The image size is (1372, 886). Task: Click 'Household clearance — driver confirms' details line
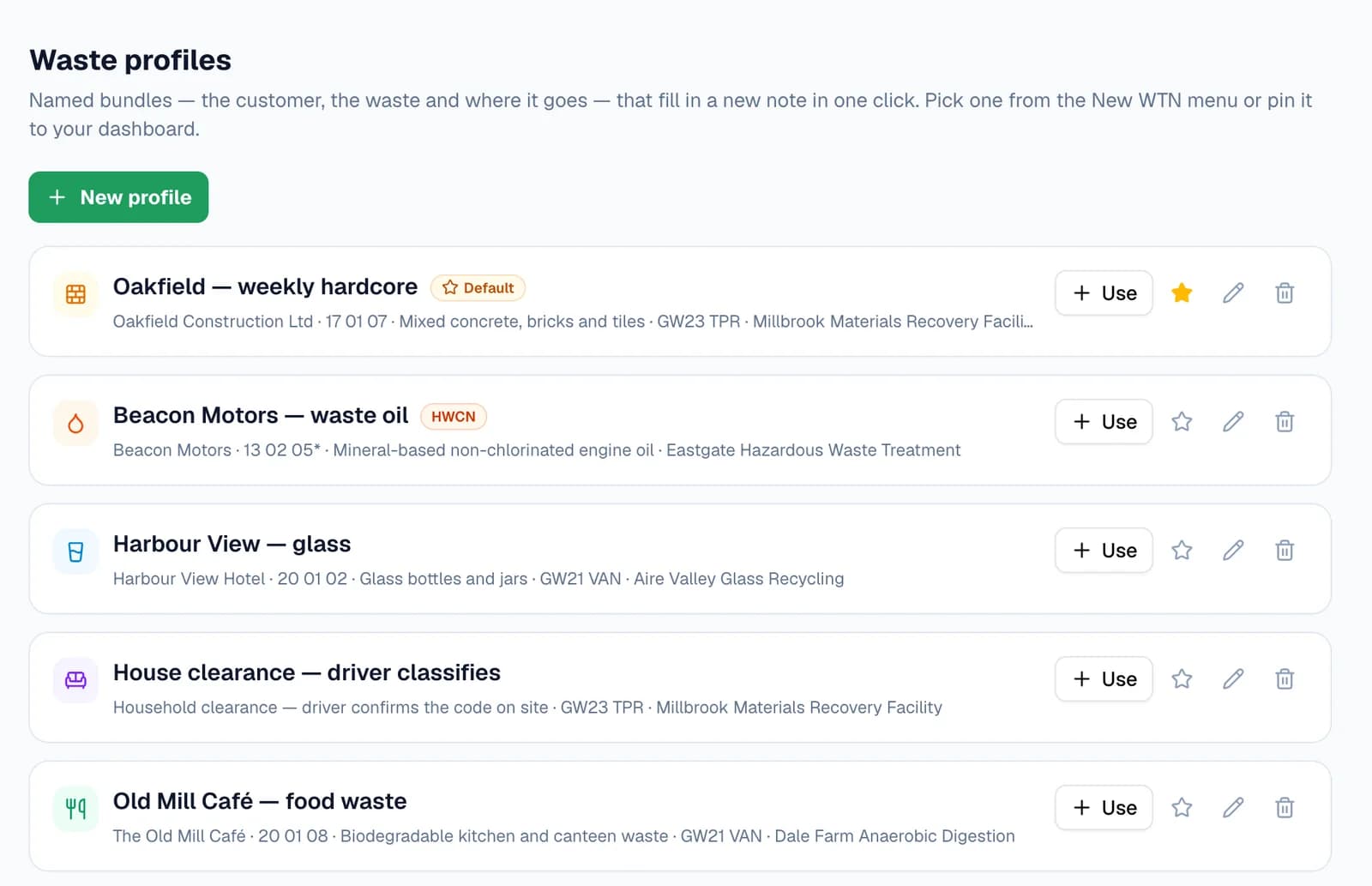pos(527,708)
